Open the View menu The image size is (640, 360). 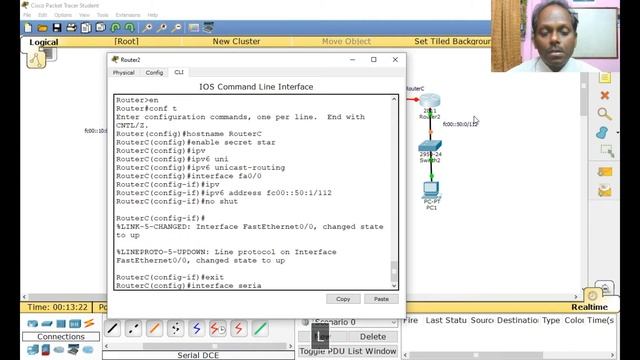click(x=84, y=15)
